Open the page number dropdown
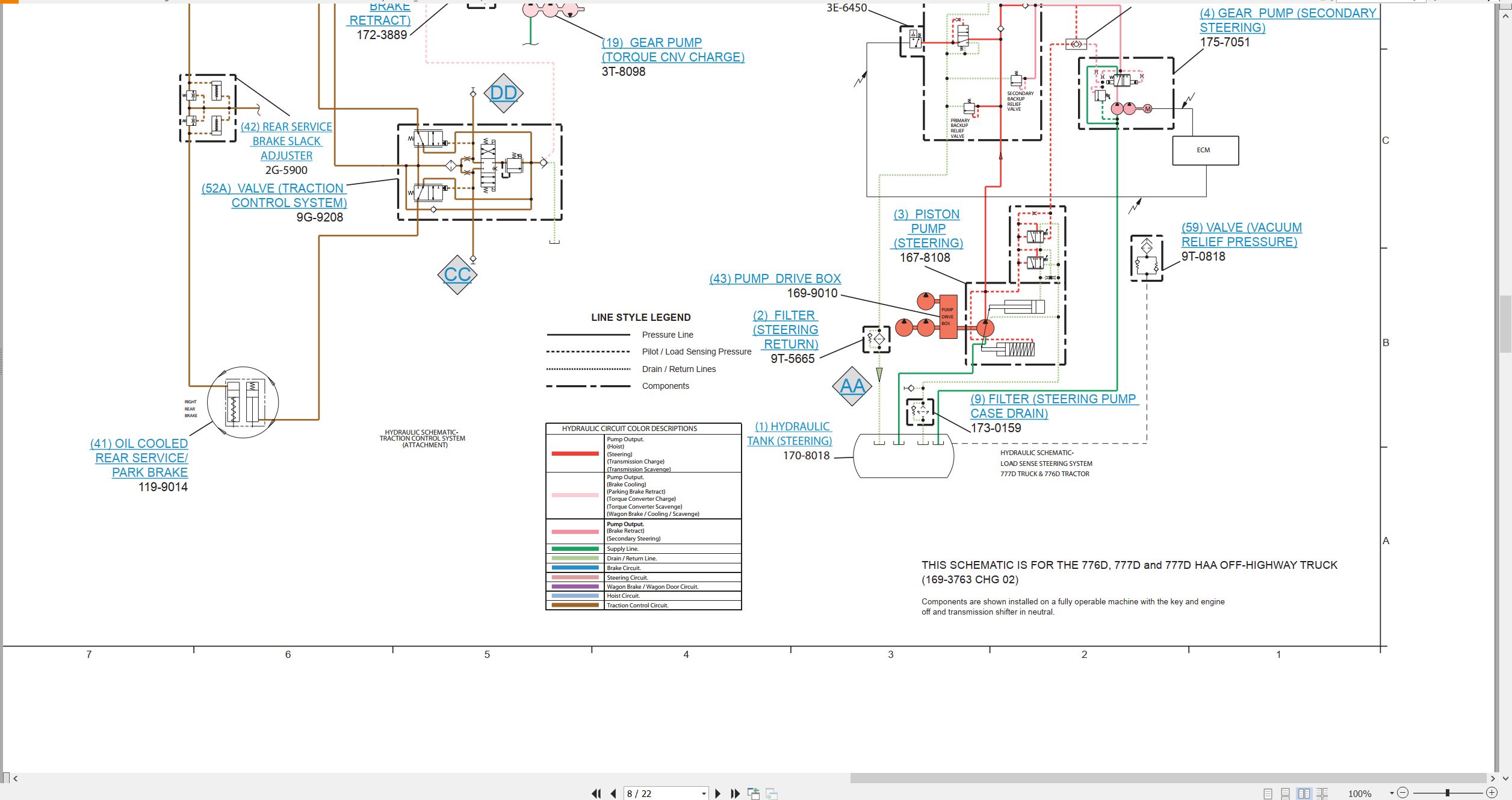 pos(704,794)
